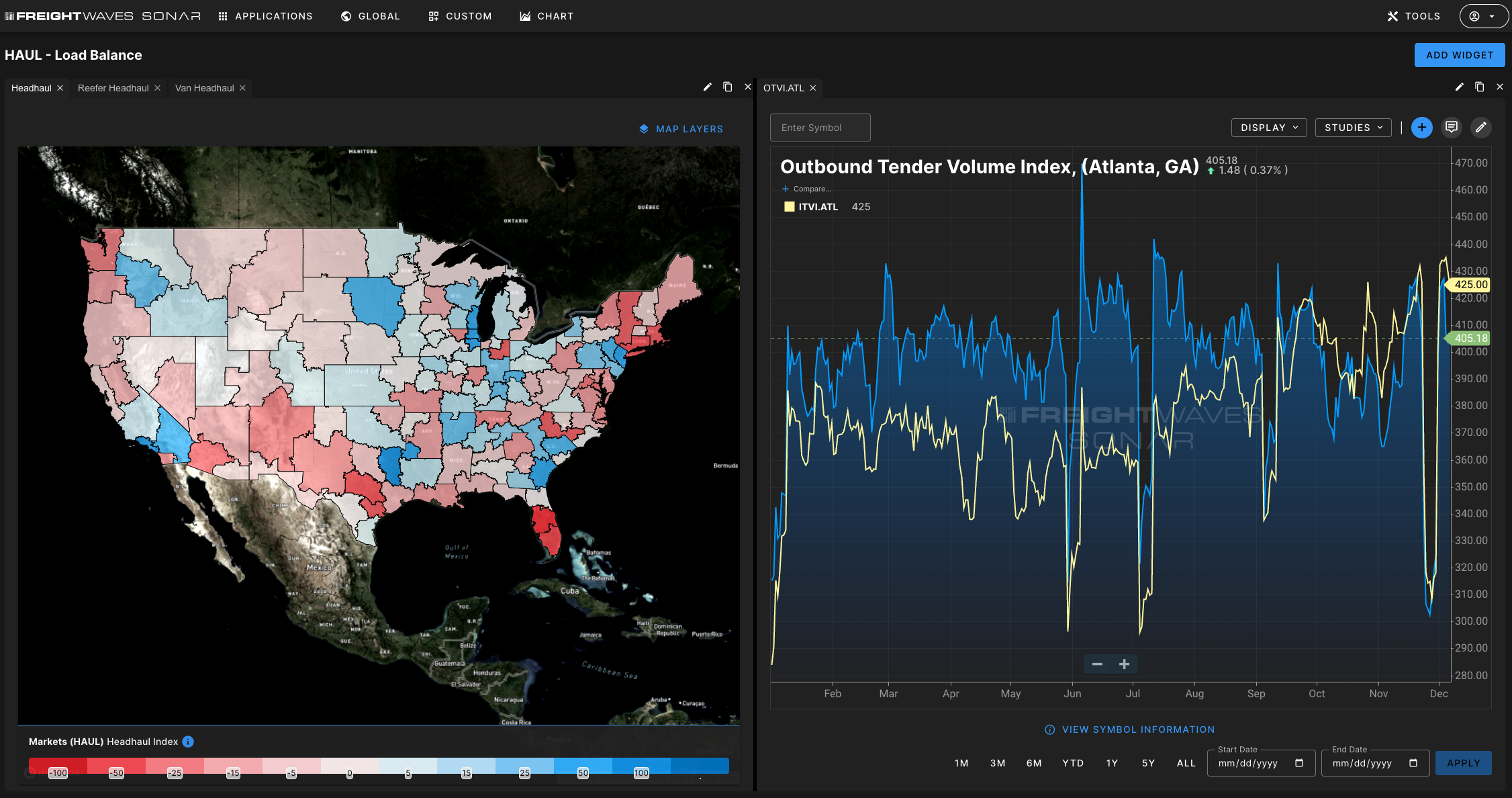Click the ITVI.ATL legend label

pyautogui.click(x=818, y=207)
